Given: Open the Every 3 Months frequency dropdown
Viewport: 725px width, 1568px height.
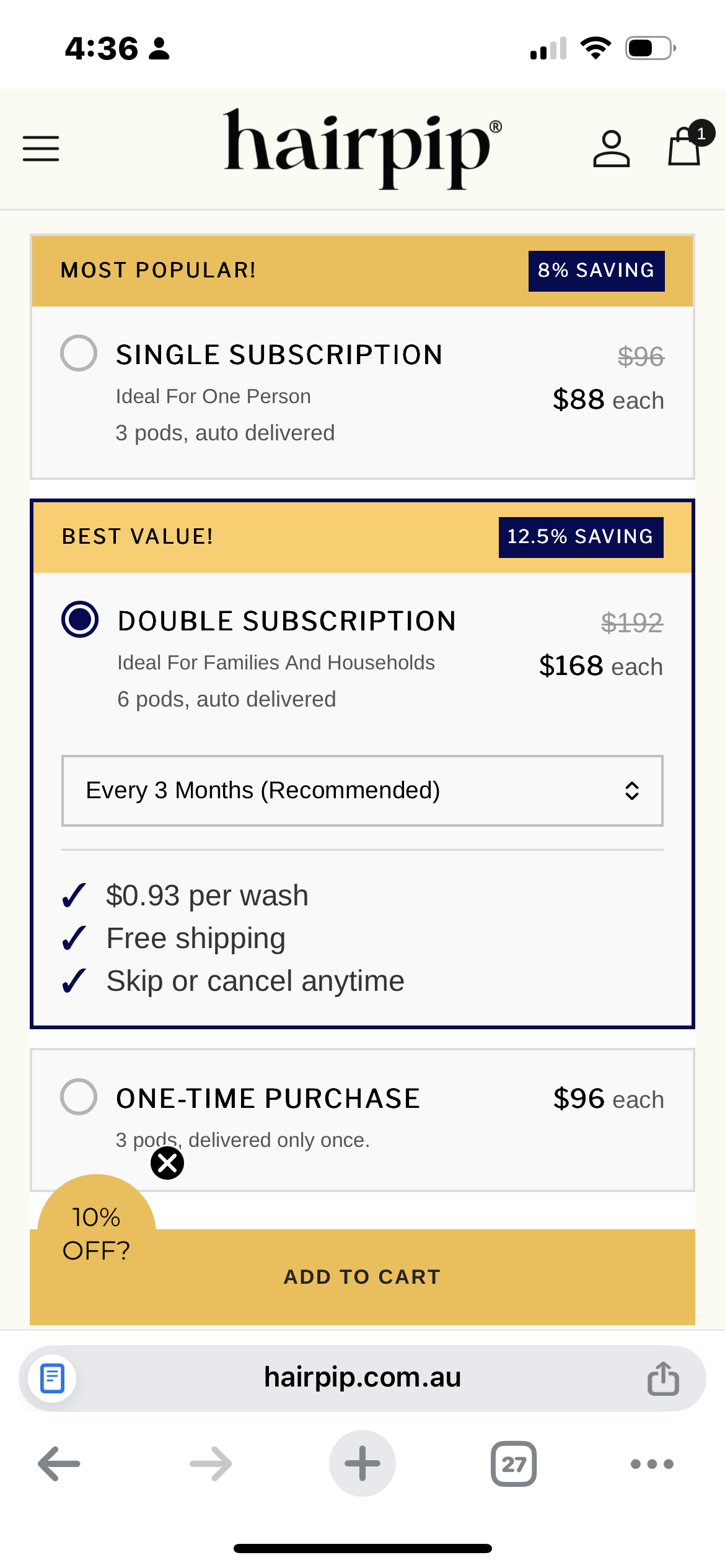Looking at the screenshot, I should click(362, 791).
